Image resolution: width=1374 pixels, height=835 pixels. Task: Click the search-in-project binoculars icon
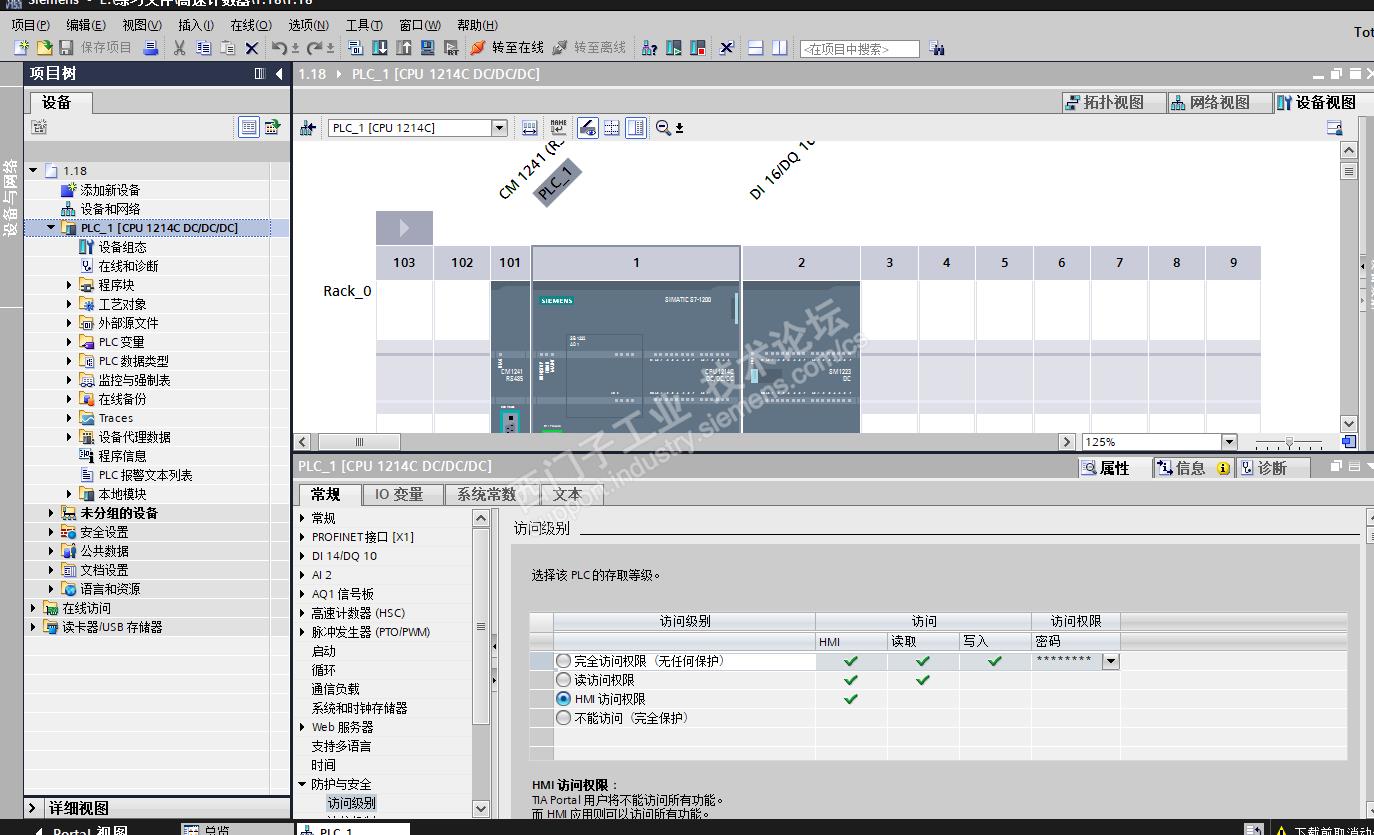937,48
